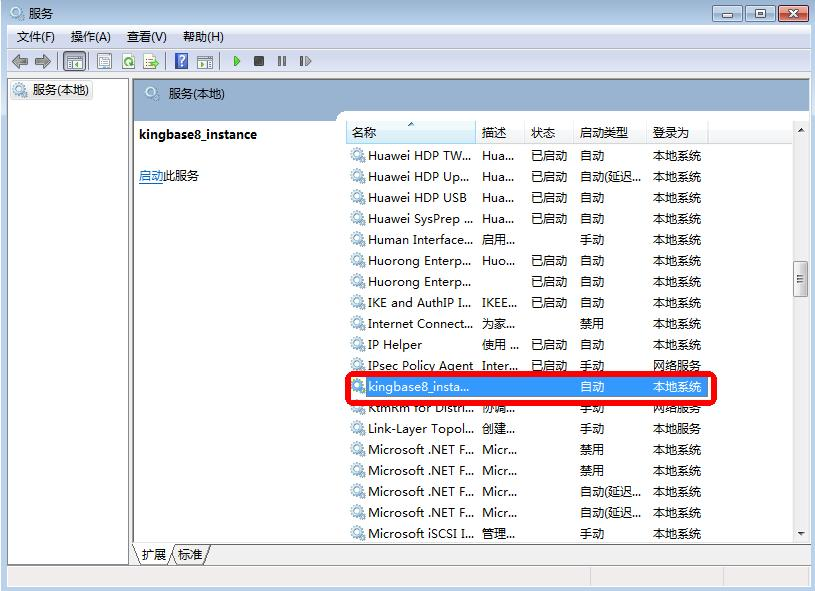The width and height of the screenshot is (815, 591).
Task: Click the Restart service toolbar button
Action: 305,61
